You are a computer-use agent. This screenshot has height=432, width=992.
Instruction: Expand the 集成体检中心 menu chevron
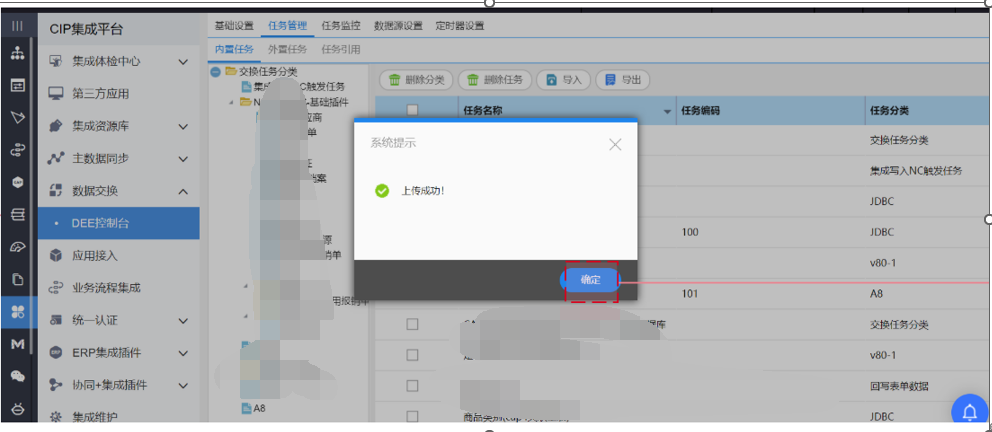[183, 62]
